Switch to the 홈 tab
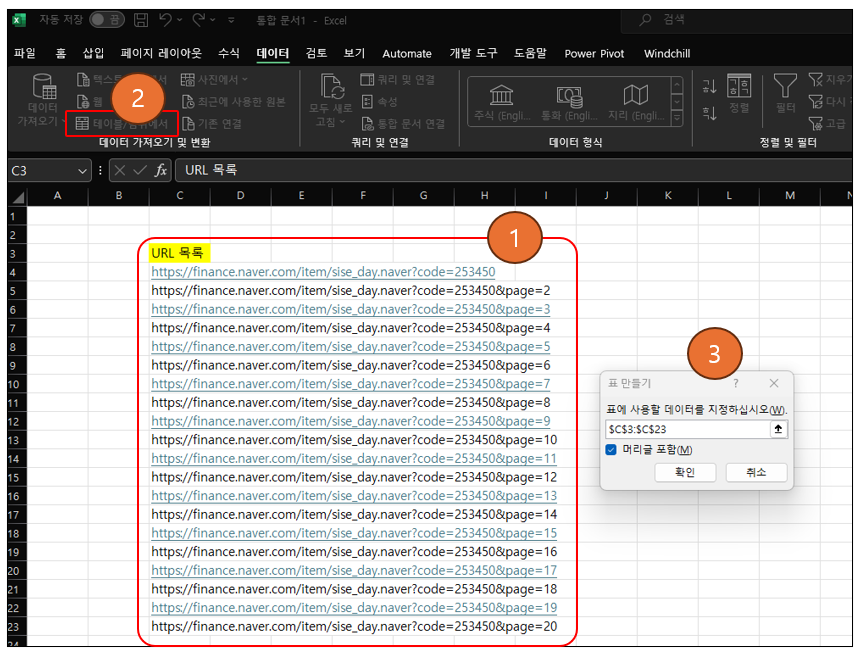Image resolution: width=858 pixels, height=654 pixels. [60, 54]
